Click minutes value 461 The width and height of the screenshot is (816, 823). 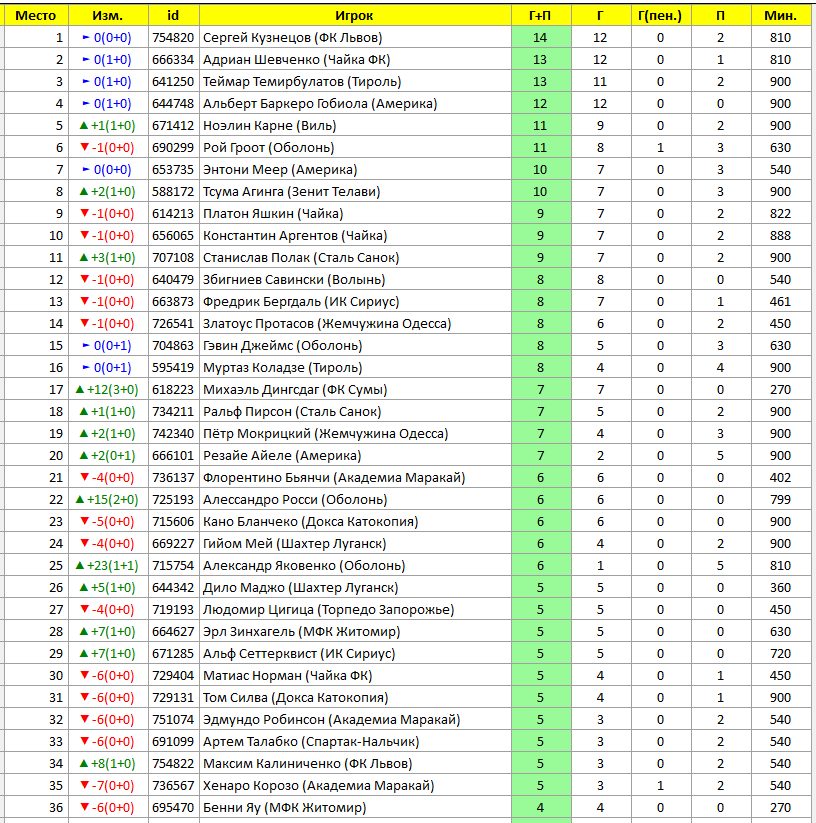point(780,302)
